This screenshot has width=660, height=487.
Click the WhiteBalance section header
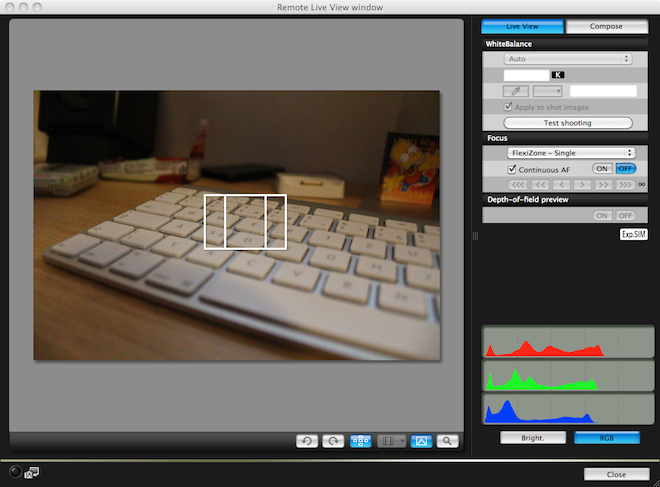click(564, 44)
